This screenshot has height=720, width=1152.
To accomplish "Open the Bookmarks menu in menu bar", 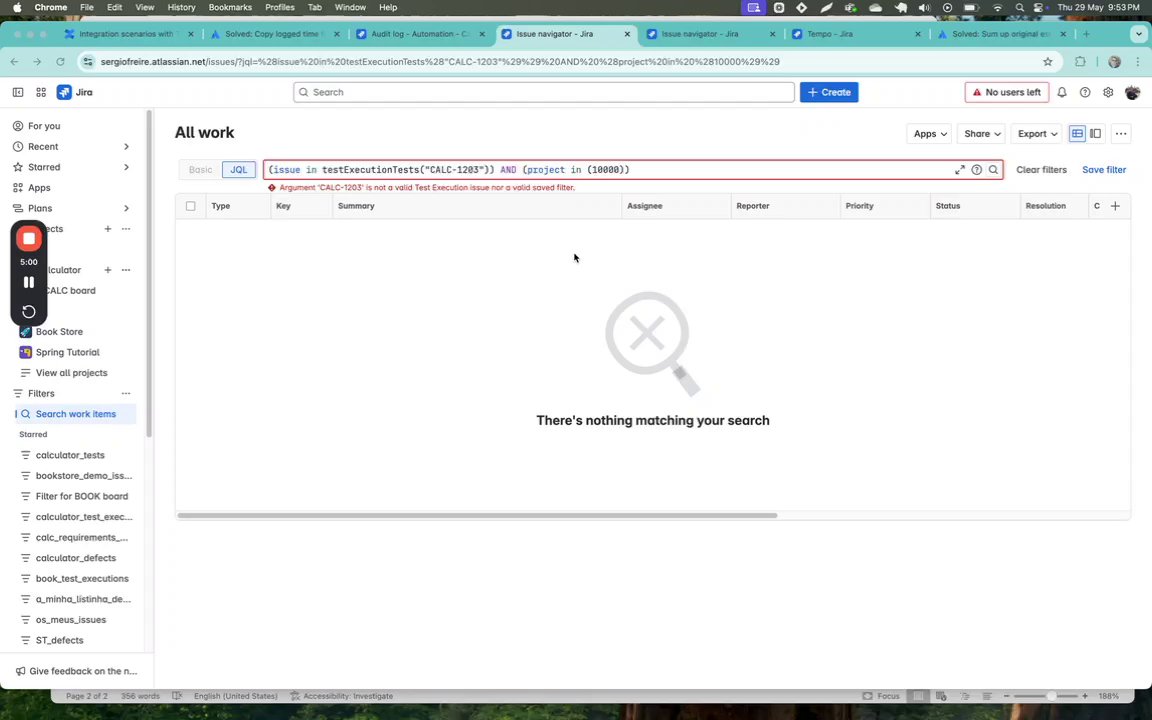I will pos(230,7).
